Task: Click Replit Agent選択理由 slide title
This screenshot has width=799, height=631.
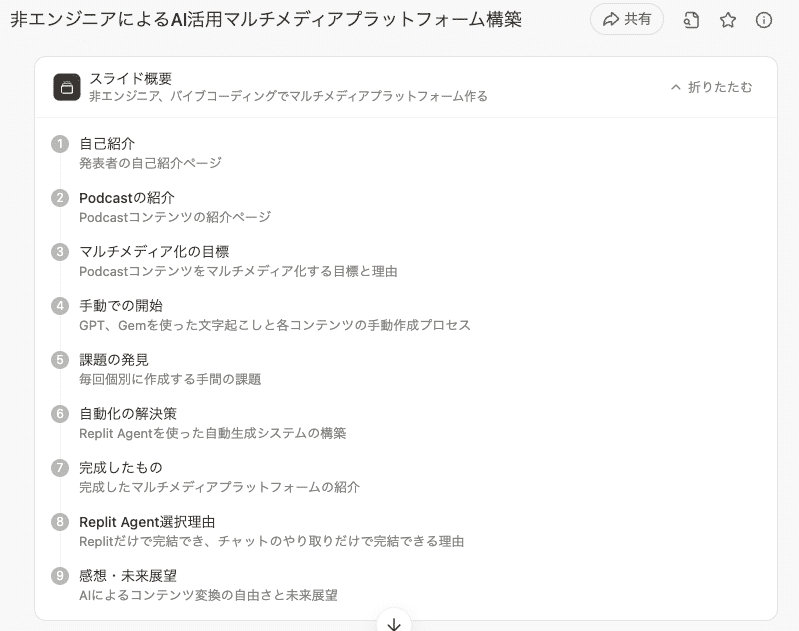Action: (x=147, y=522)
